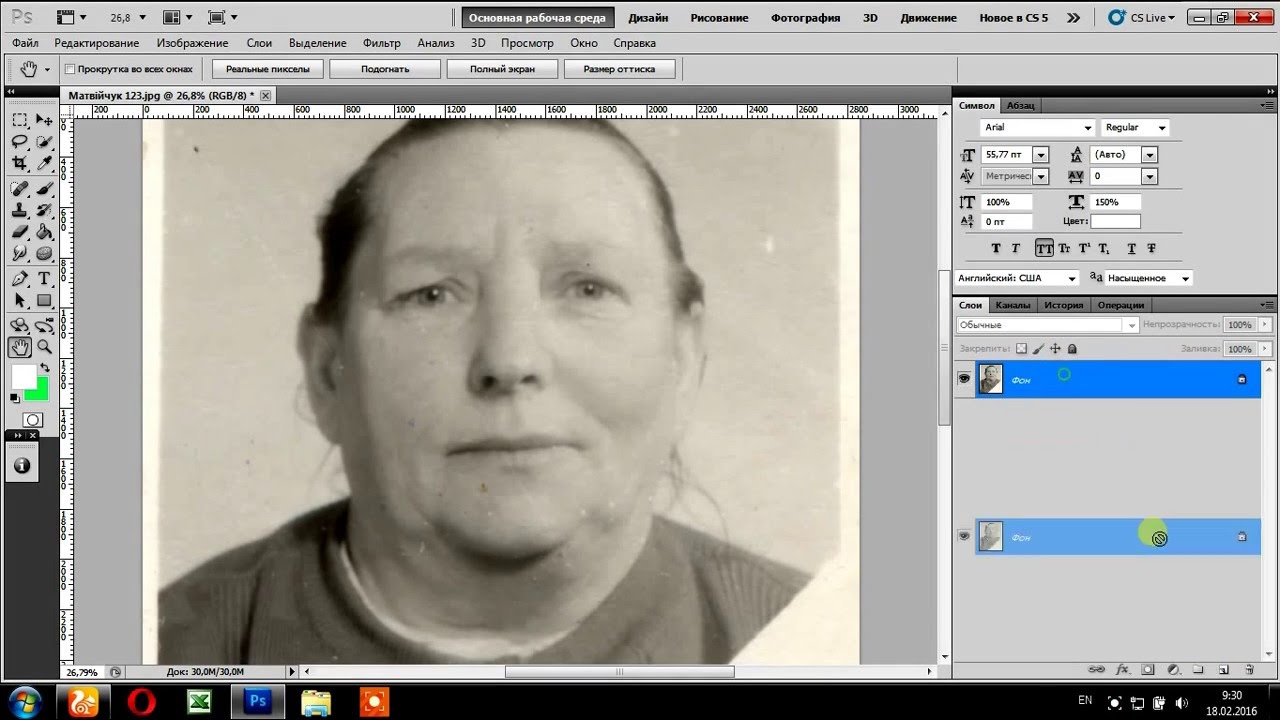This screenshot has width=1280, height=720.
Task: Switch to the Абзац tab
Action: click(x=1020, y=105)
